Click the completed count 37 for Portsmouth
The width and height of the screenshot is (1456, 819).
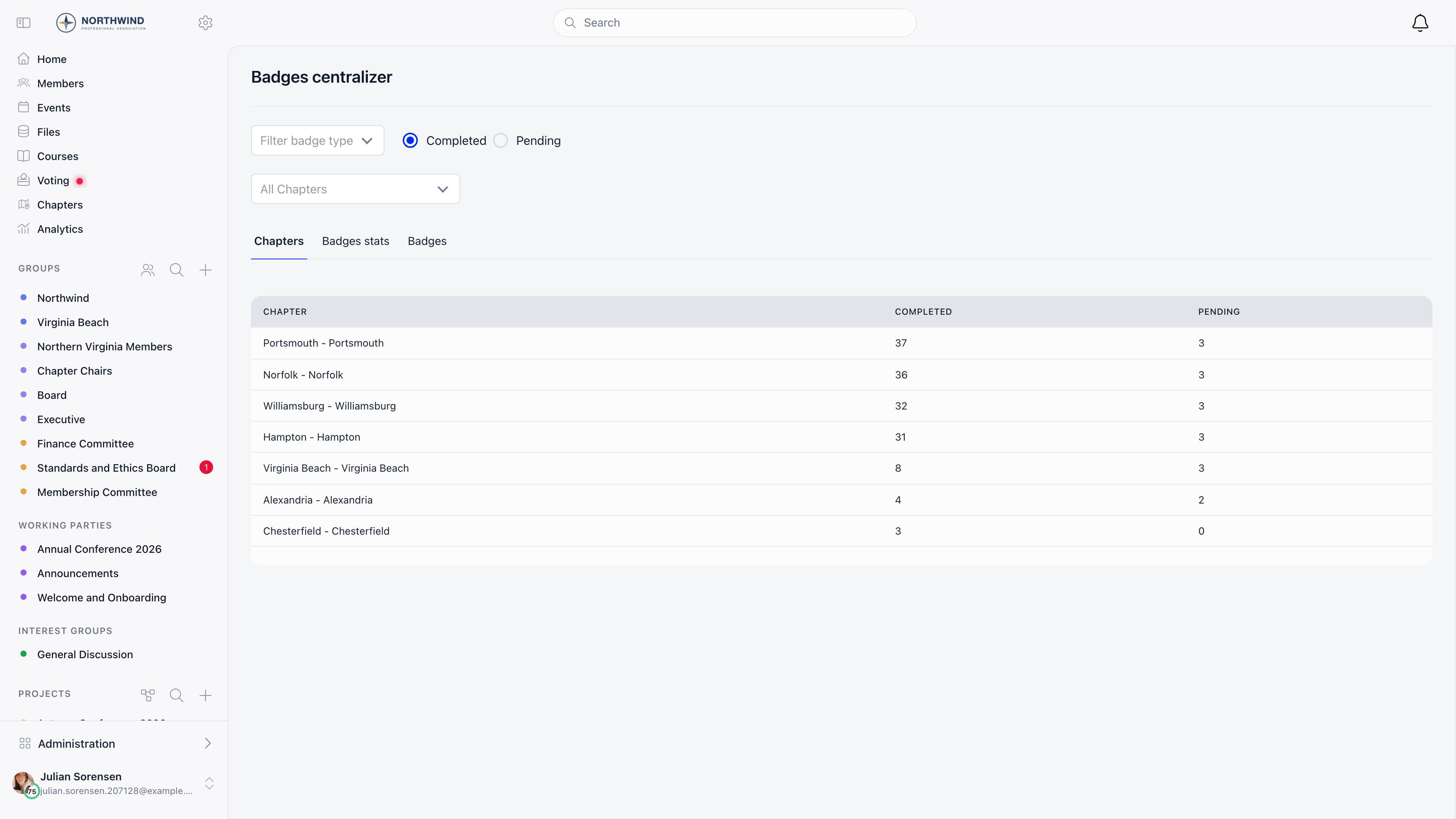tap(901, 343)
